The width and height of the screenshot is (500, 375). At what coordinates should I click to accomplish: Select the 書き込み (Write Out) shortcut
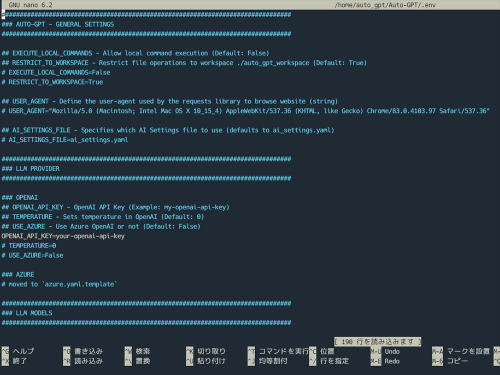tap(88, 351)
